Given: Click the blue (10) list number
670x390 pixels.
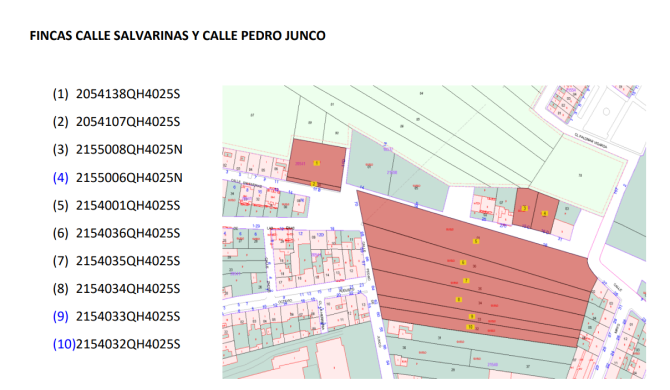Looking at the screenshot, I should pyautogui.click(x=64, y=344).
